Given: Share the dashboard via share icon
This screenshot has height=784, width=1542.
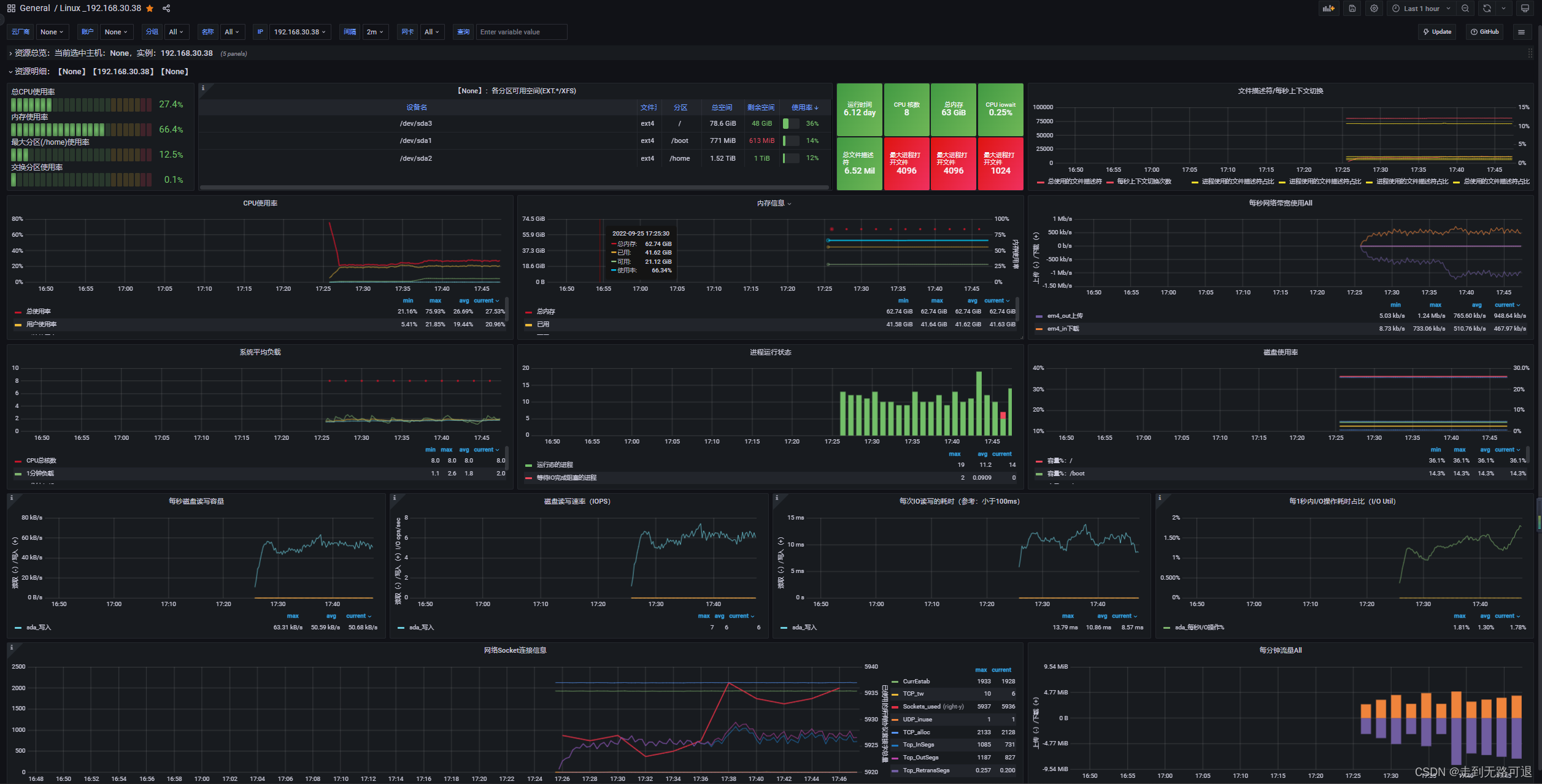Looking at the screenshot, I should pos(166,9).
